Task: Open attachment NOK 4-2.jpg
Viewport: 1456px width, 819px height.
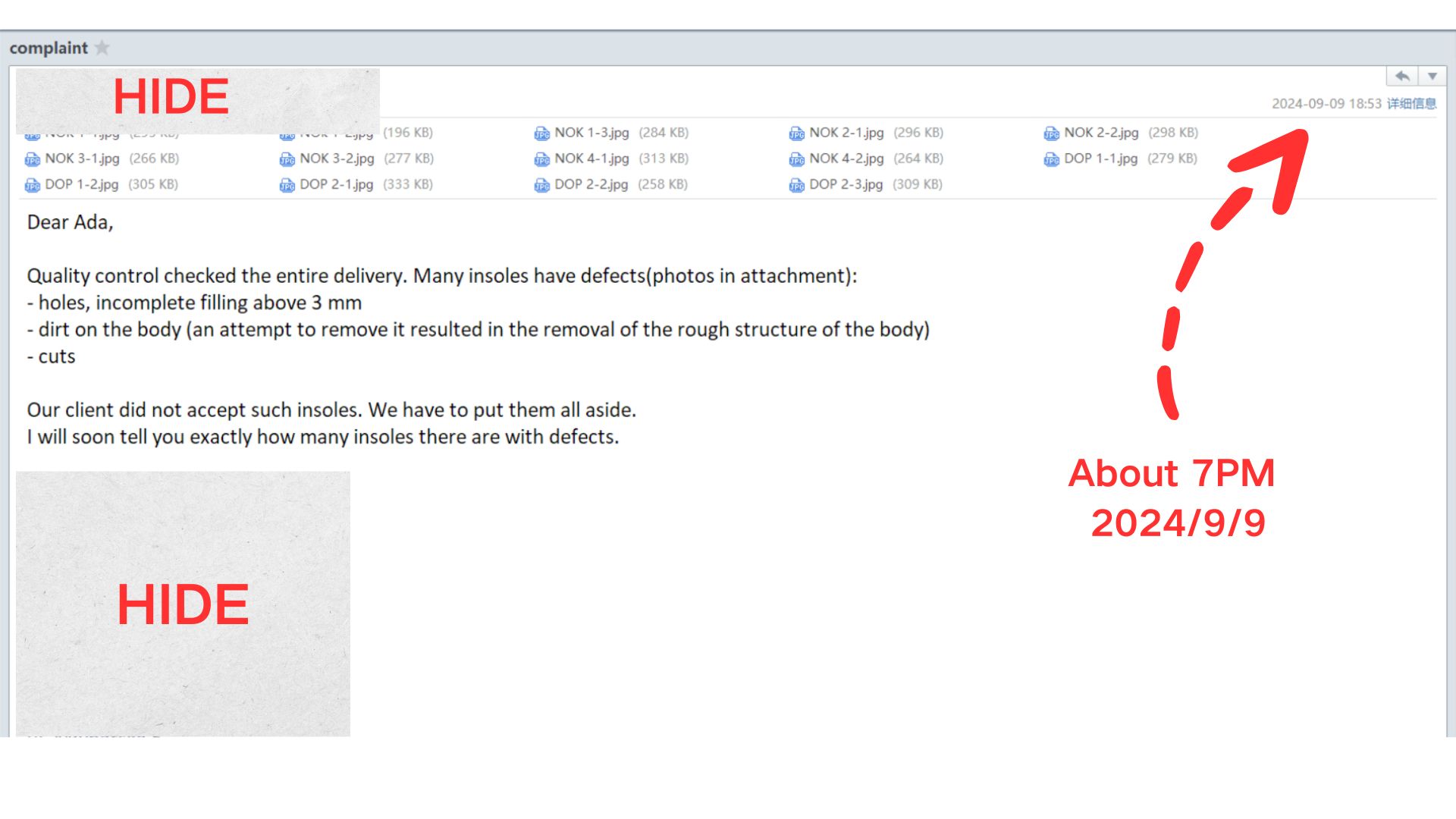Action: point(846,158)
